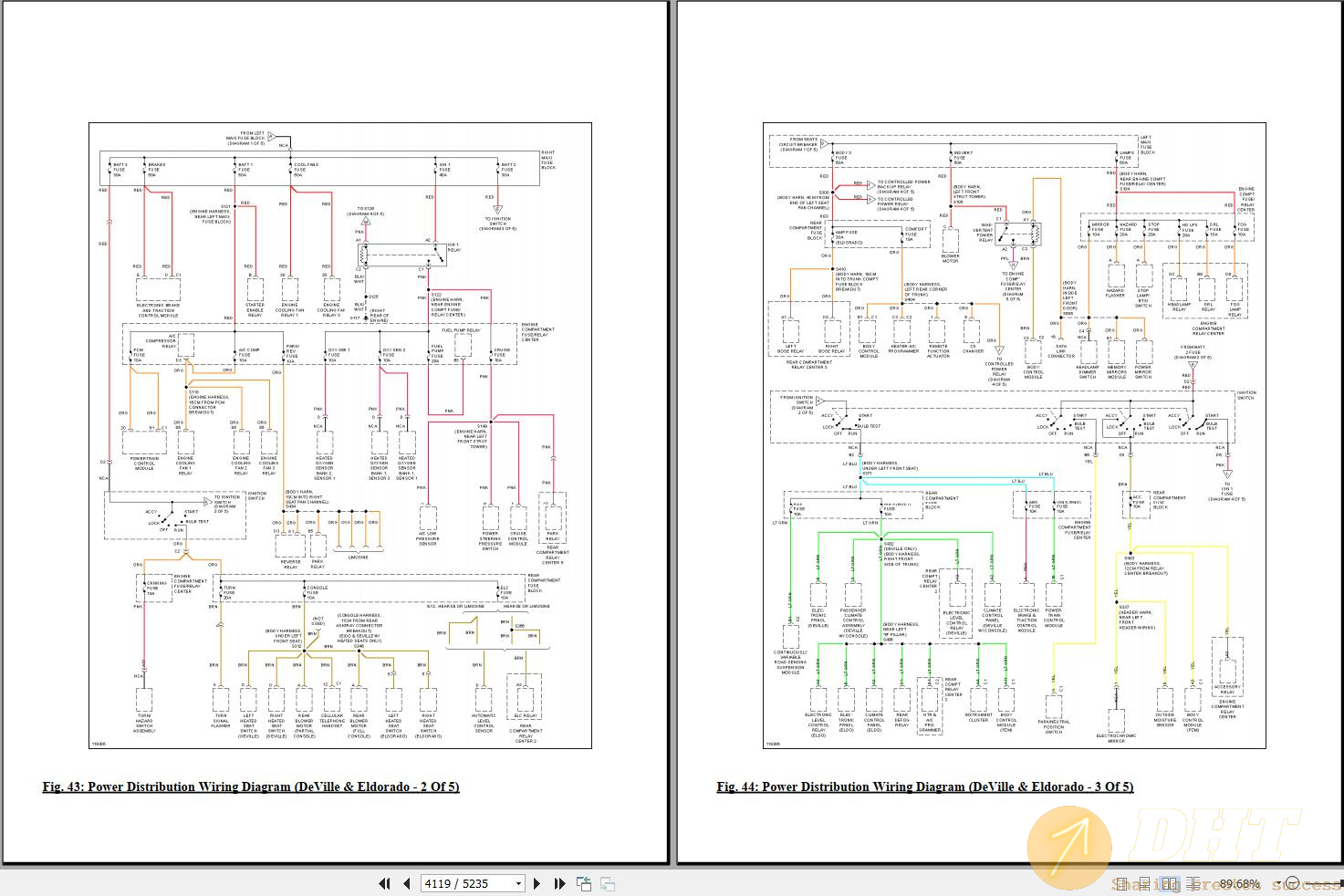
Task: Click the Fig. 44 Power Distribution caption
Action: (x=924, y=787)
